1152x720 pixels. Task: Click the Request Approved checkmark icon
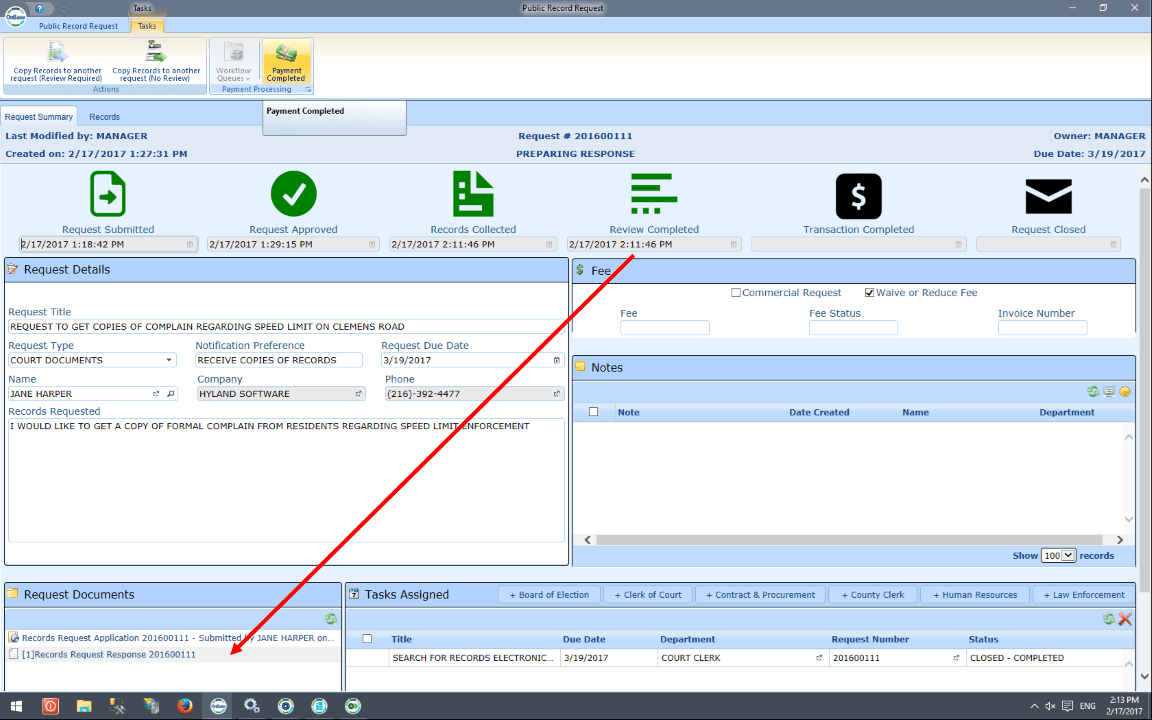[293, 194]
